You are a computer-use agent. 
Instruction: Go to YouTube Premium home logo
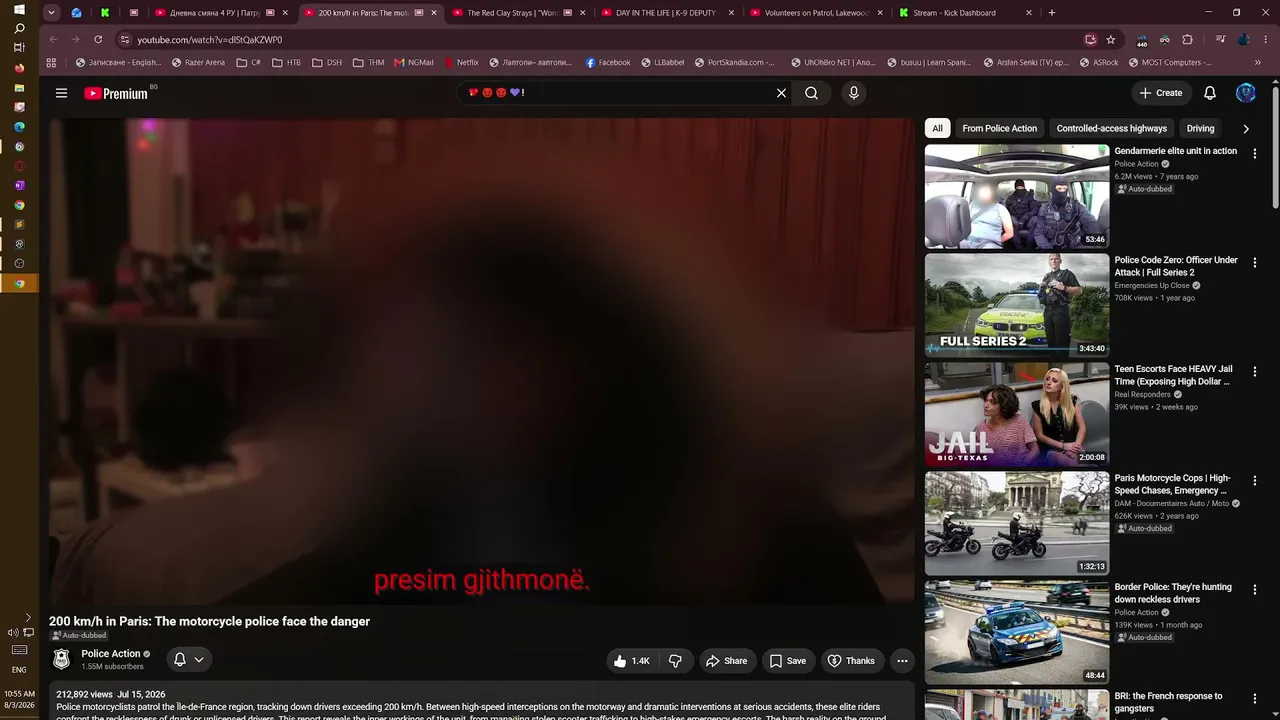click(x=116, y=93)
